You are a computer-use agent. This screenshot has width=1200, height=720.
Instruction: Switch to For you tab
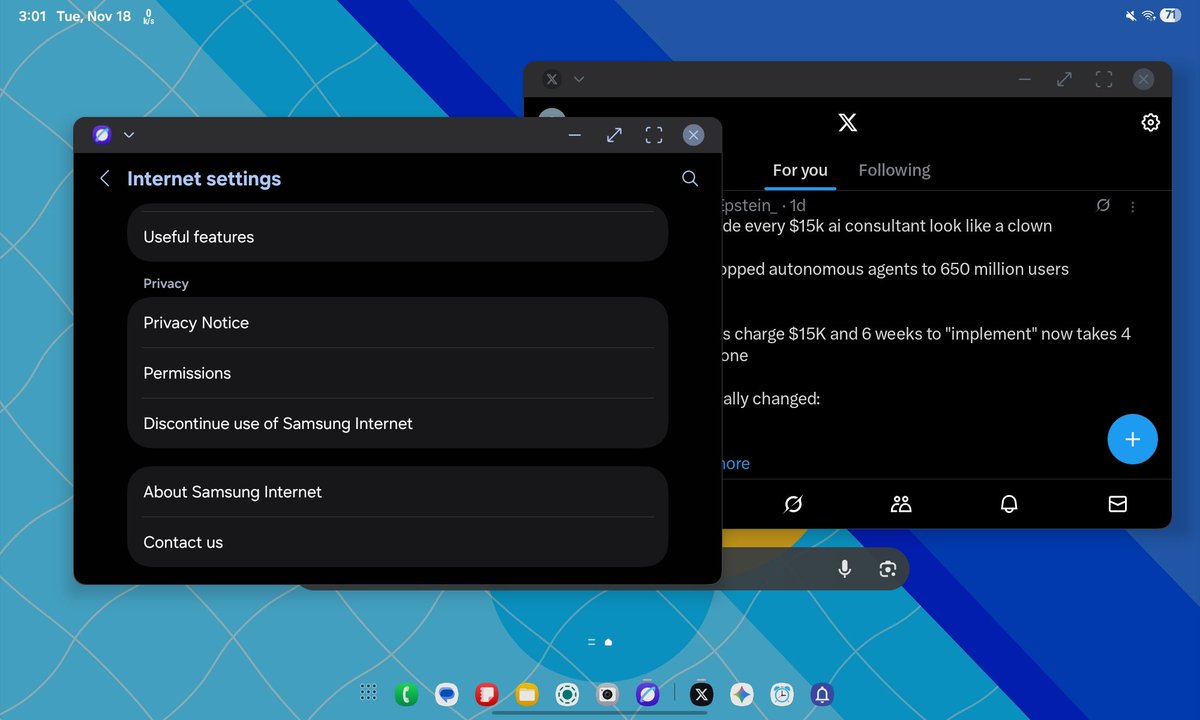click(x=800, y=170)
